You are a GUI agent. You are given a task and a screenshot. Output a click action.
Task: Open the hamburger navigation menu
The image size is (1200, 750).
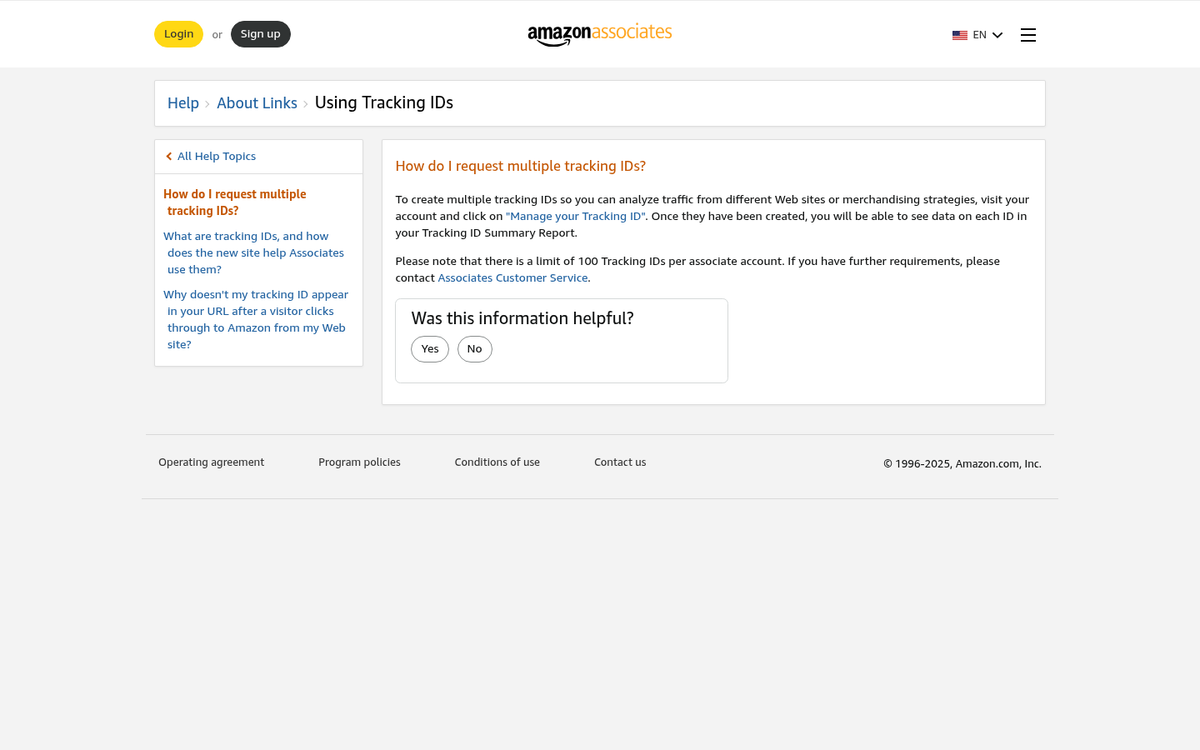(1028, 34)
